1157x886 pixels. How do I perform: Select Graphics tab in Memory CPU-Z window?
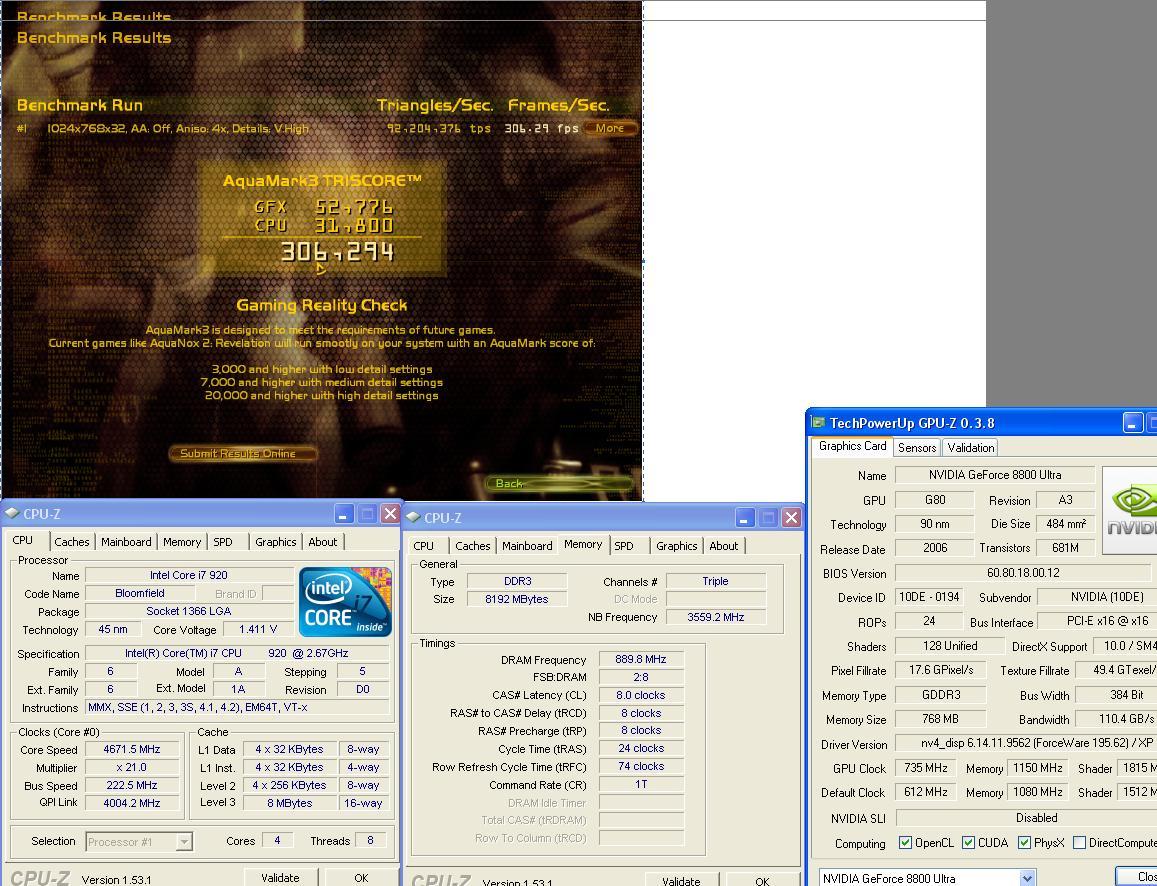coord(676,546)
